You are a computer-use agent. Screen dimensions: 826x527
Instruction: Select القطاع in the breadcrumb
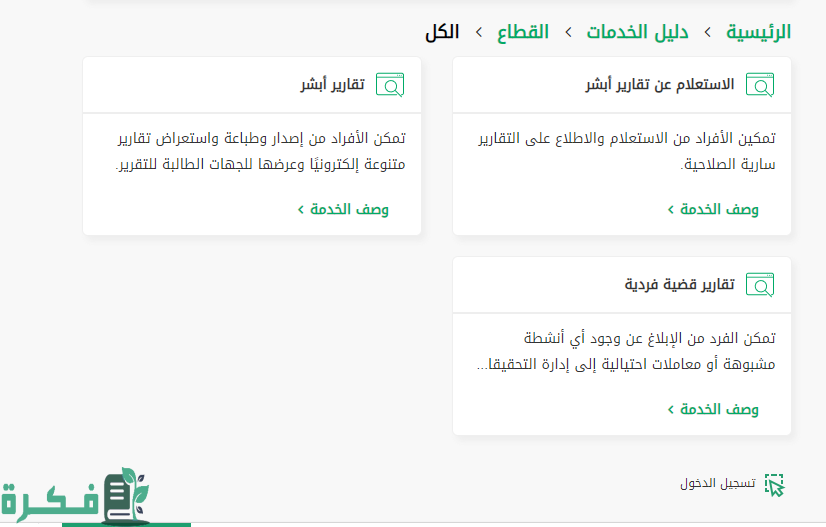tap(523, 32)
